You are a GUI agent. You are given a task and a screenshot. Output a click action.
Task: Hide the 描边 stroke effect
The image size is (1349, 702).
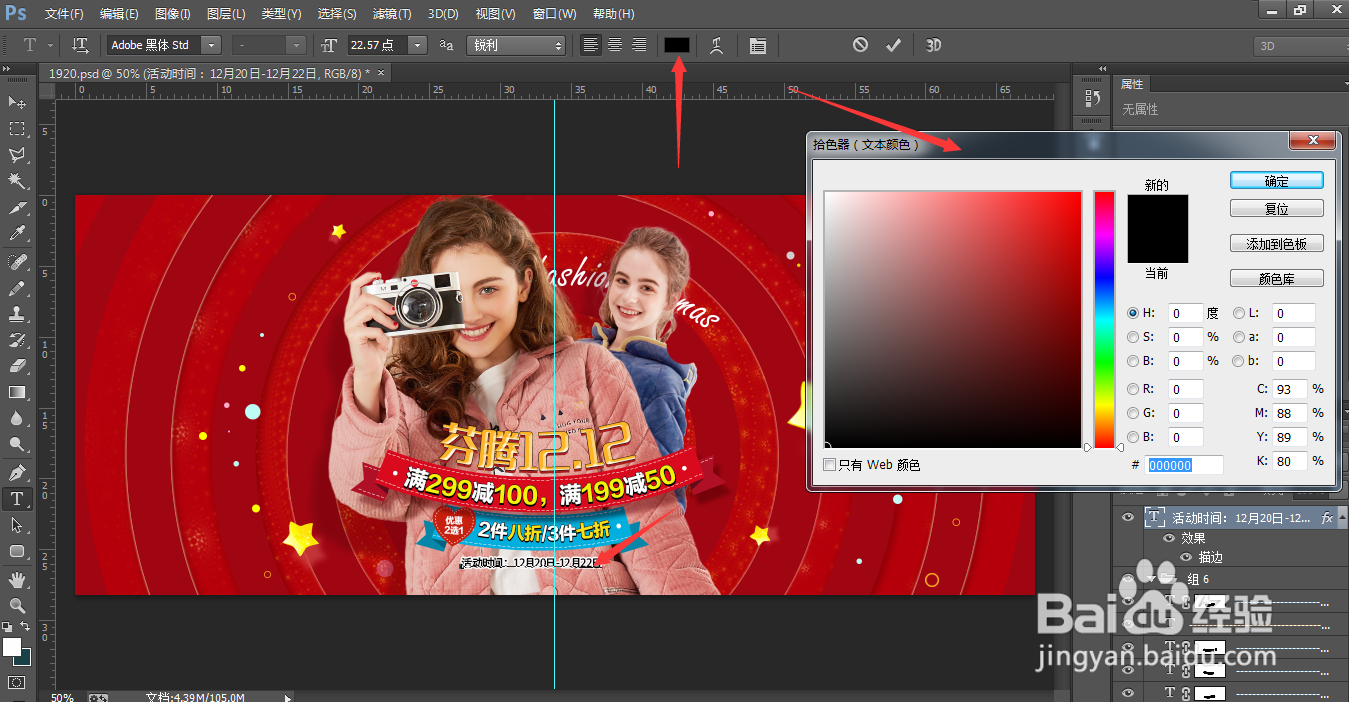[x=1186, y=557]
